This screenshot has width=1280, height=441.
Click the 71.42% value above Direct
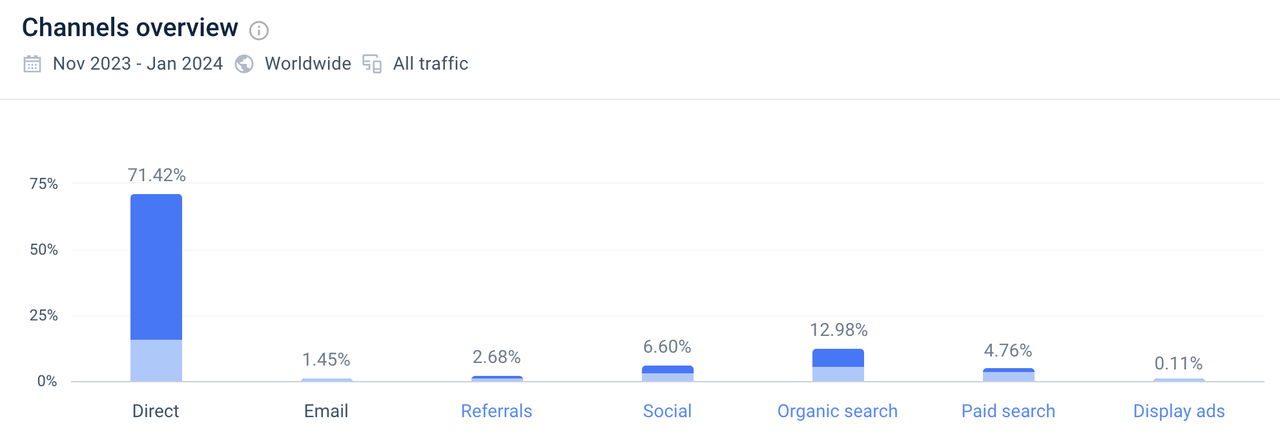click(x=156, y=175)
